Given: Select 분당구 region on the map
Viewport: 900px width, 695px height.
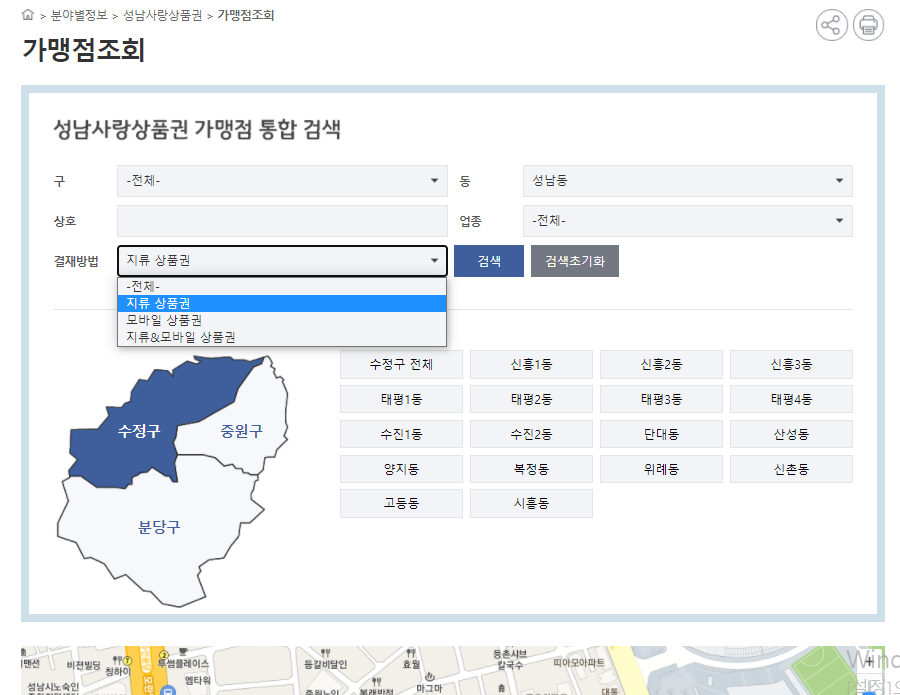Looking at the screenshot, I should click(x=159, y=527).
